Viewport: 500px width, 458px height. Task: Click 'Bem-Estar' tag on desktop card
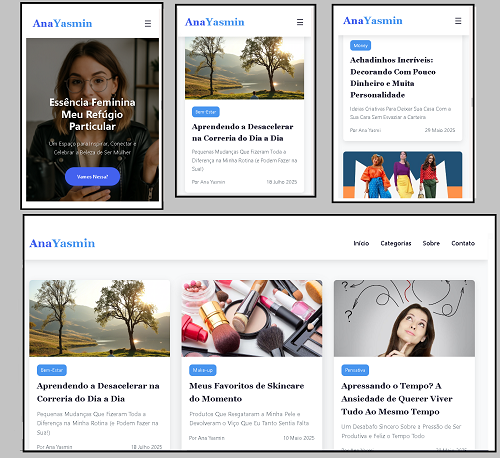(x=52, y=370)
